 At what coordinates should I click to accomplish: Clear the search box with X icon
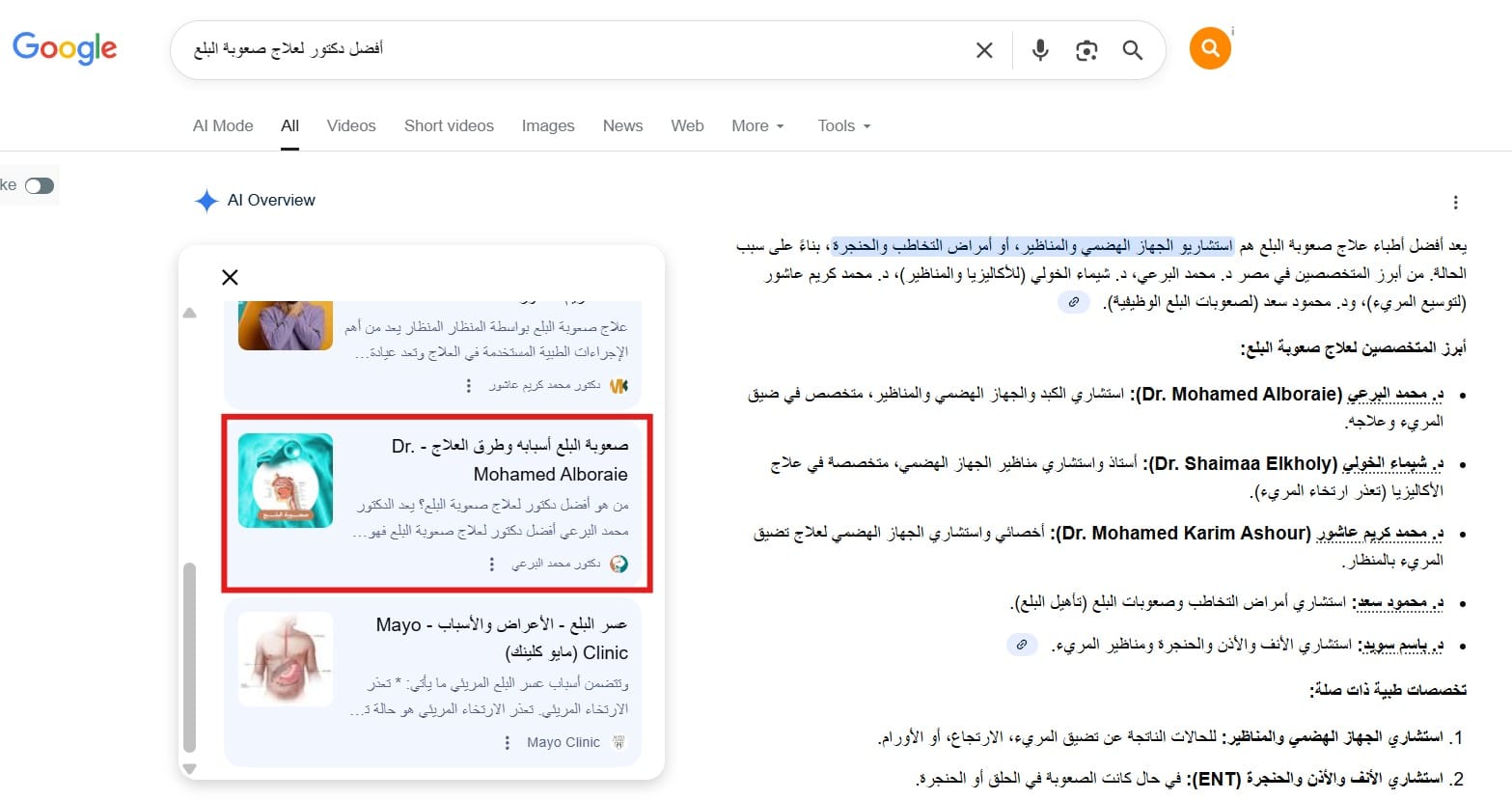tap(983, 50)
